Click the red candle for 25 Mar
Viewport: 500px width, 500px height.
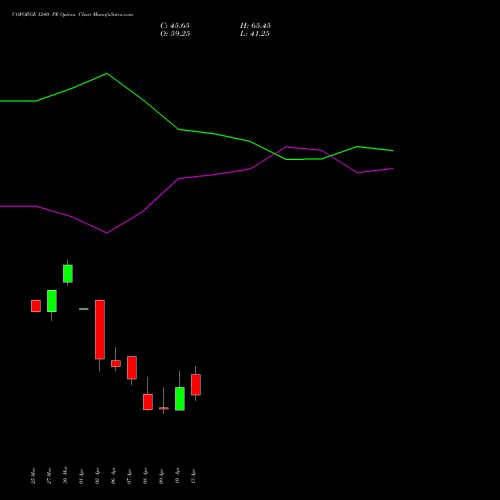pyautogui.click(x=36, y=306)
